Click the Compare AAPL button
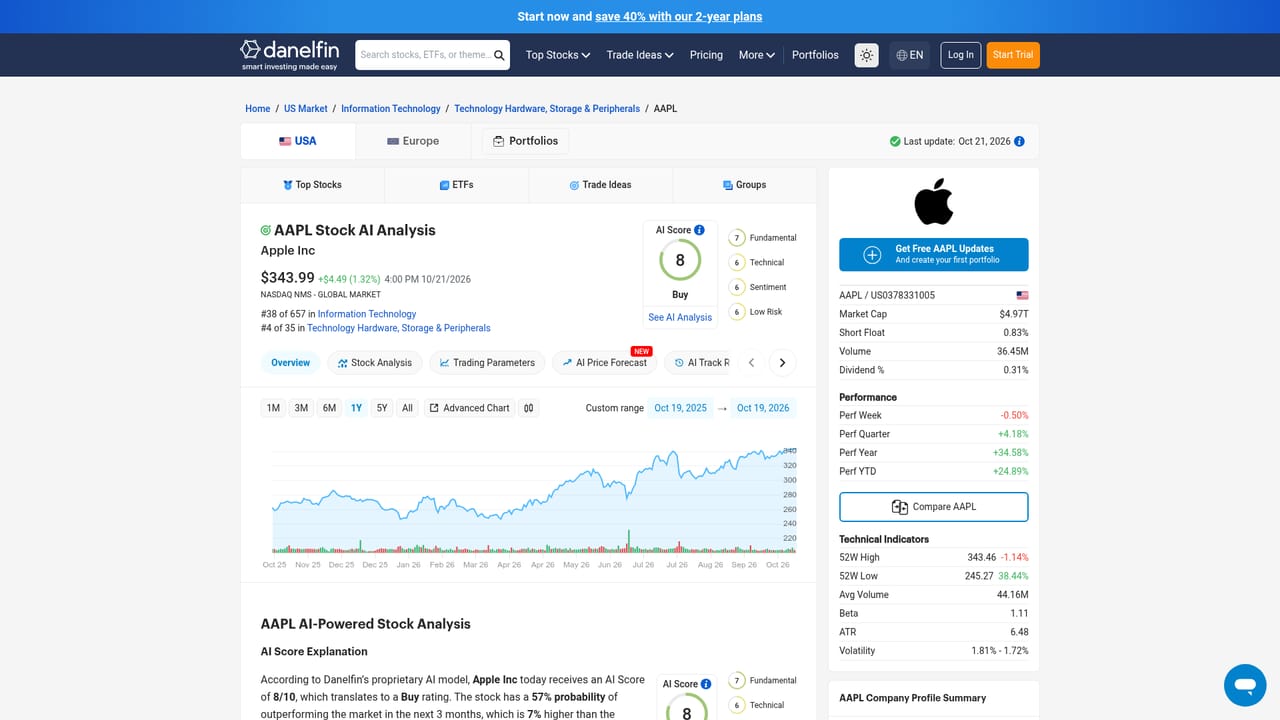This screenshot has width=1280, height=720. click(x=934, y=507)
